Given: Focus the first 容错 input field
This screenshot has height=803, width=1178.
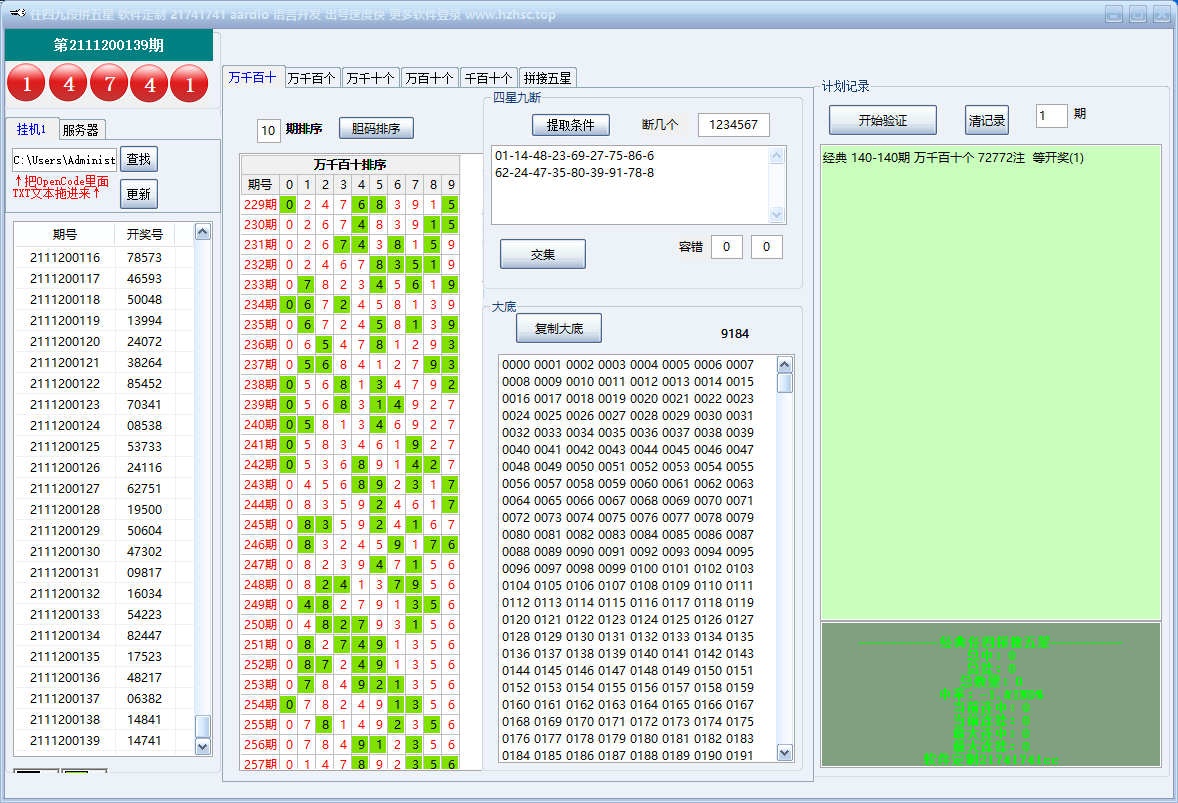Looking at the screenshot, I should [x=726, y=246].
